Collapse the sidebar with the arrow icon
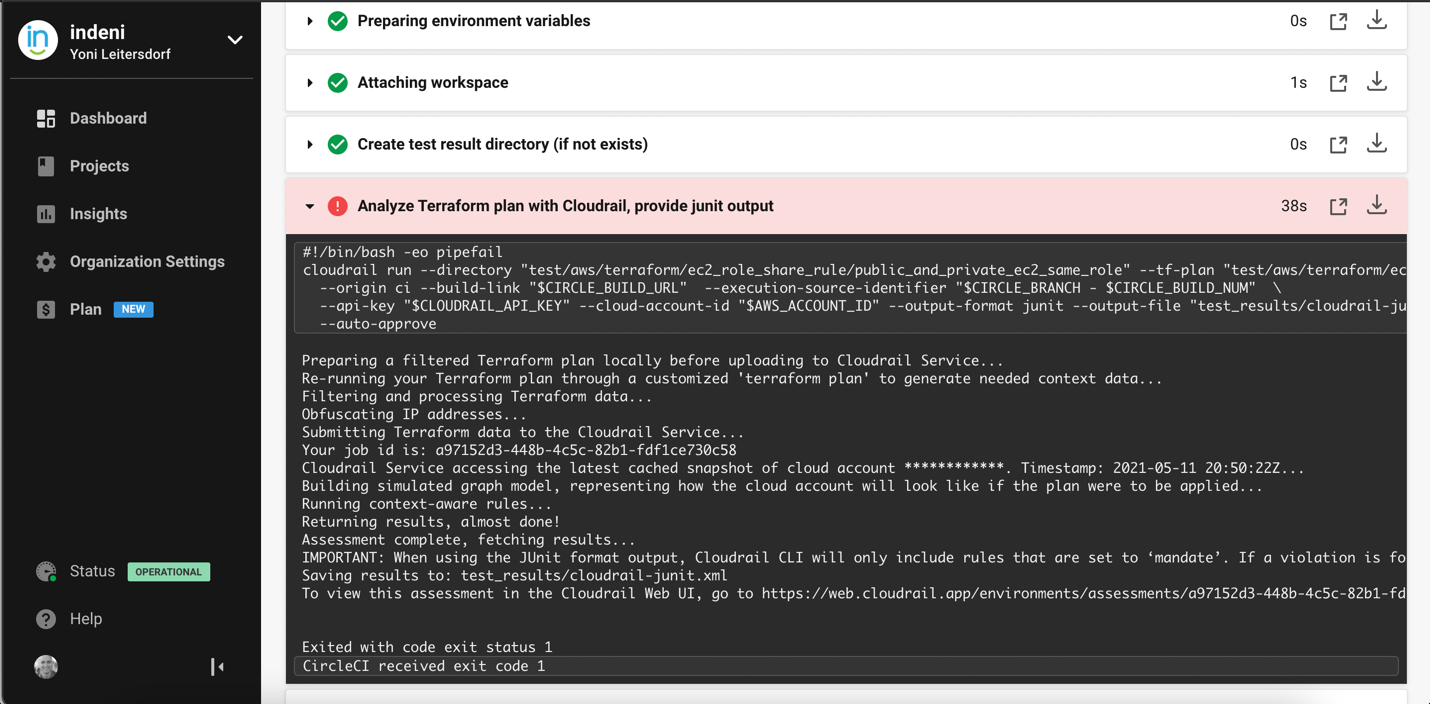Screen dimensions: 1430x704 (x=217, y=667)
